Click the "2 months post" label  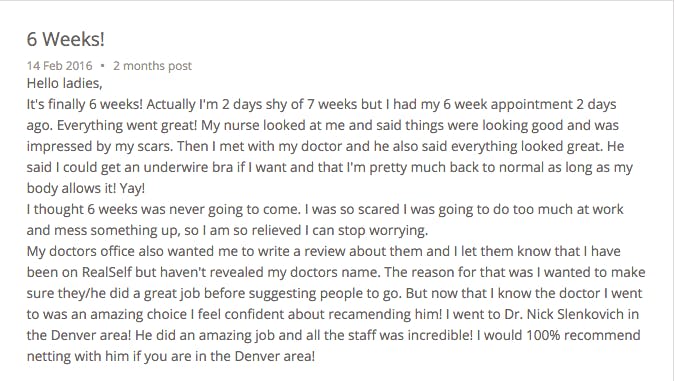click(x=152, y=66)
